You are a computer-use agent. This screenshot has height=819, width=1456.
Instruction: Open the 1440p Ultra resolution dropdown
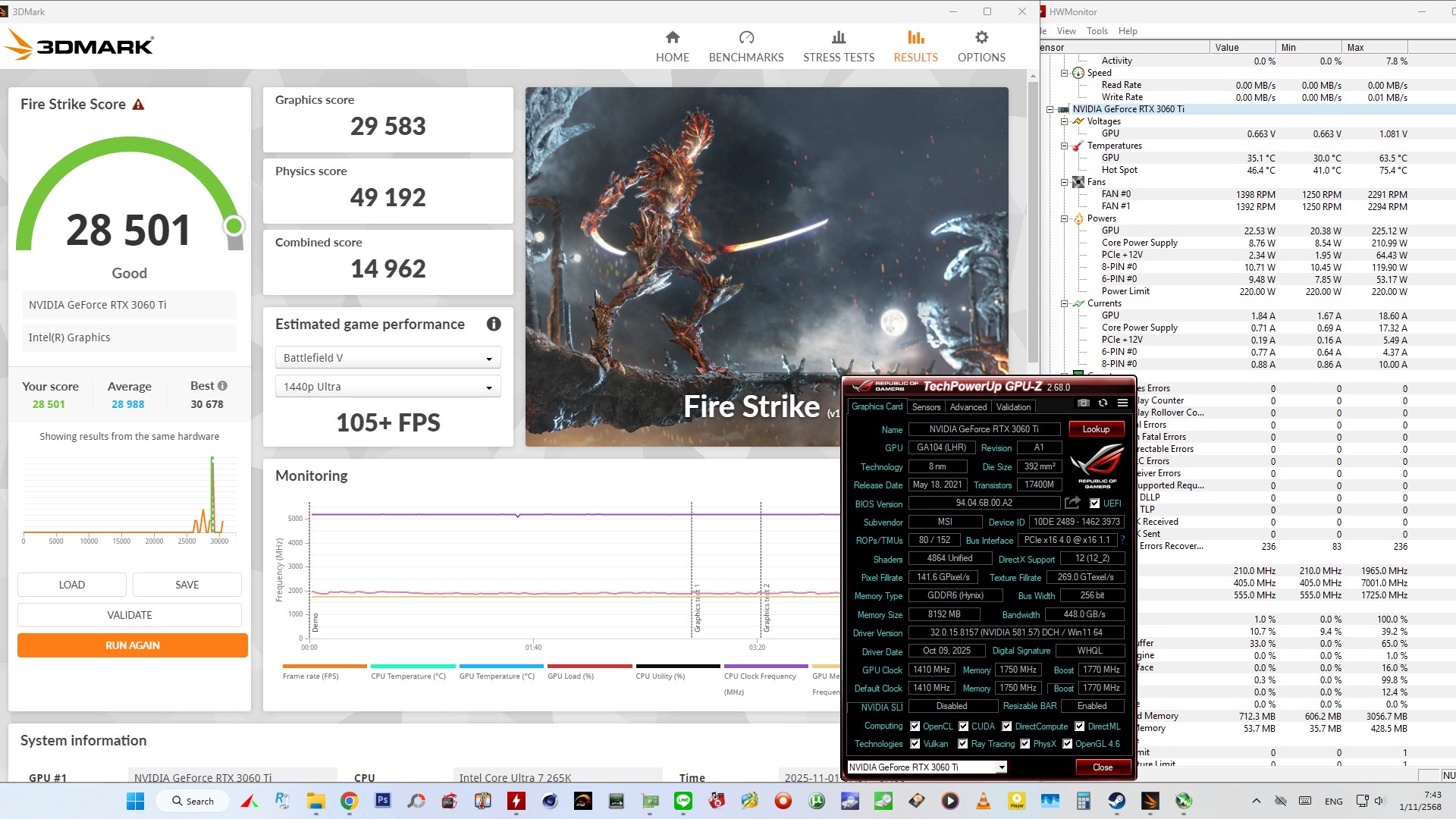(x=388, y=387)
